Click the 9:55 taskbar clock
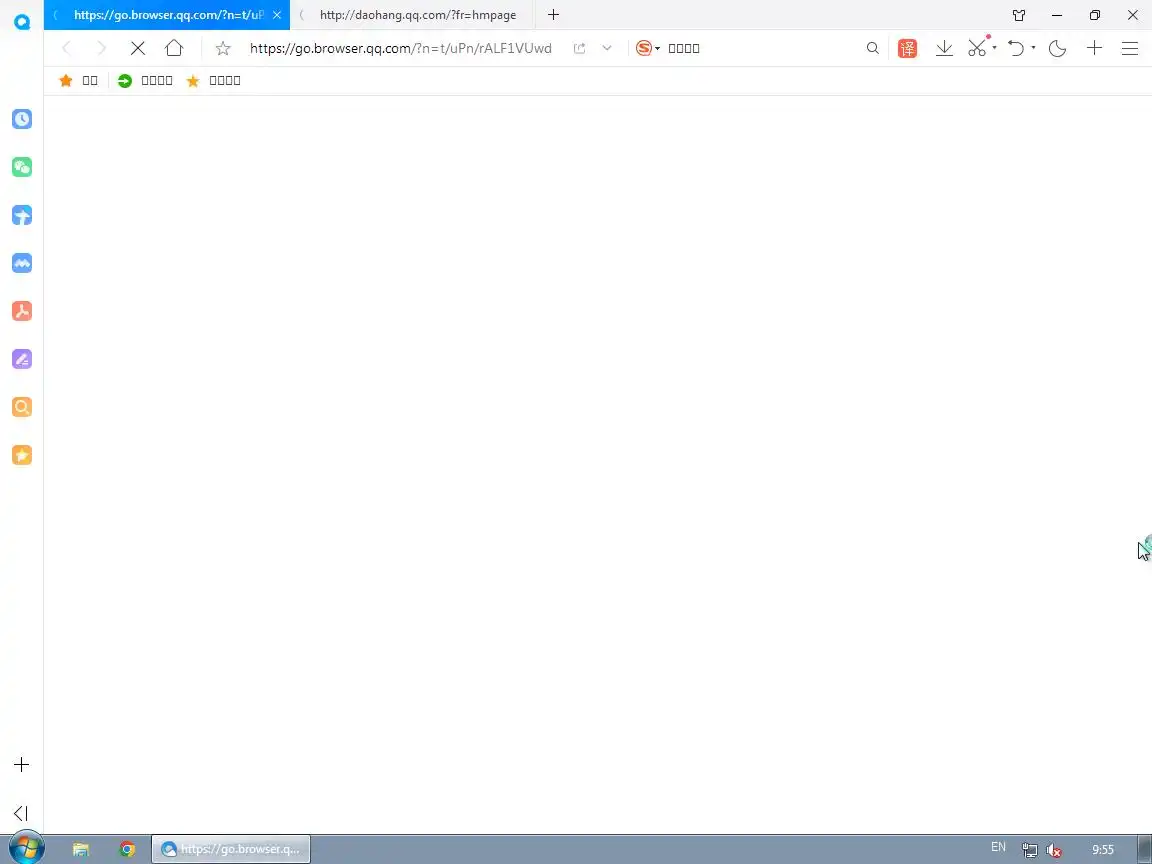The image size is (1152, 864). pos(1103,850)
